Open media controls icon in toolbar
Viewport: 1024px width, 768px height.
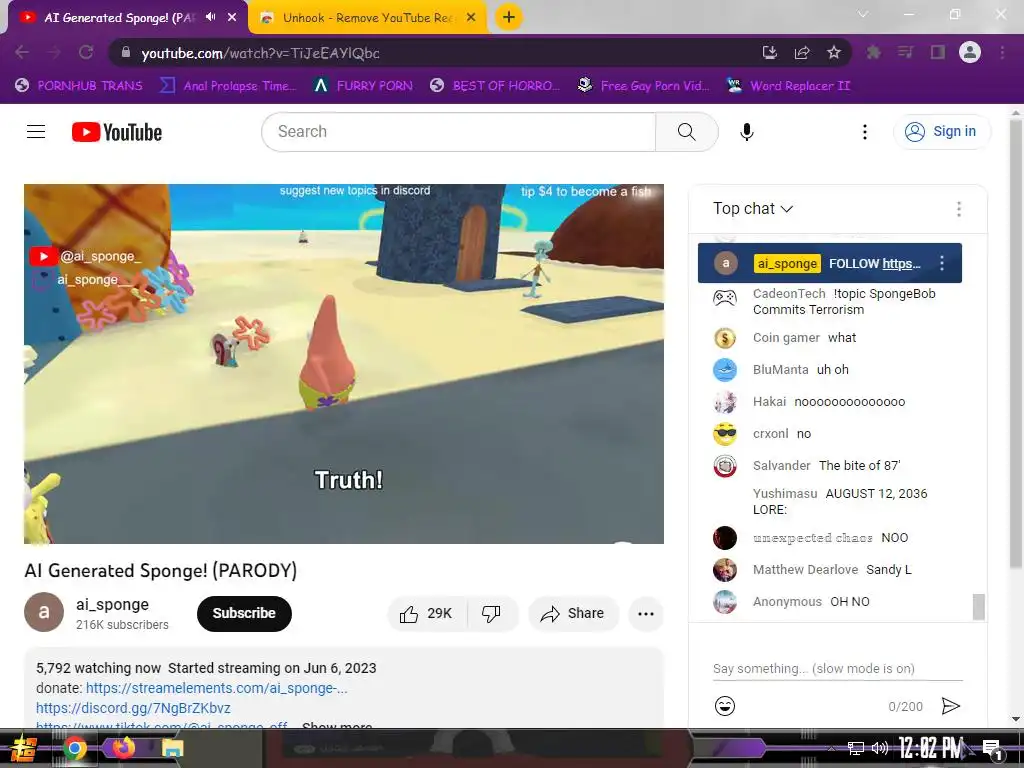pyautogui.click(x=905, y=52)
